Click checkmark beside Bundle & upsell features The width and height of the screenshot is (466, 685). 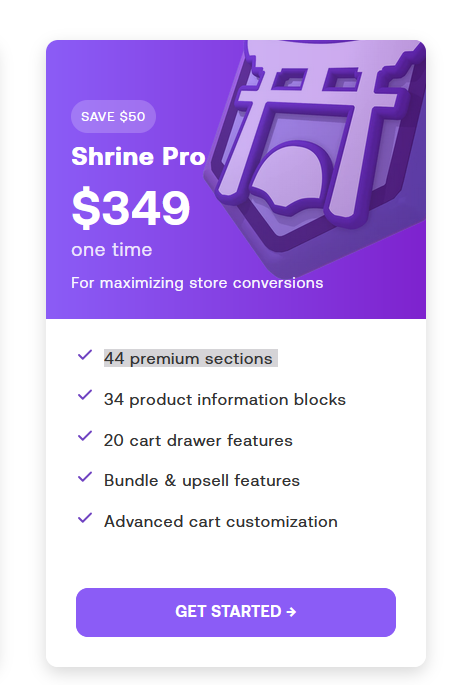point(85,477)
